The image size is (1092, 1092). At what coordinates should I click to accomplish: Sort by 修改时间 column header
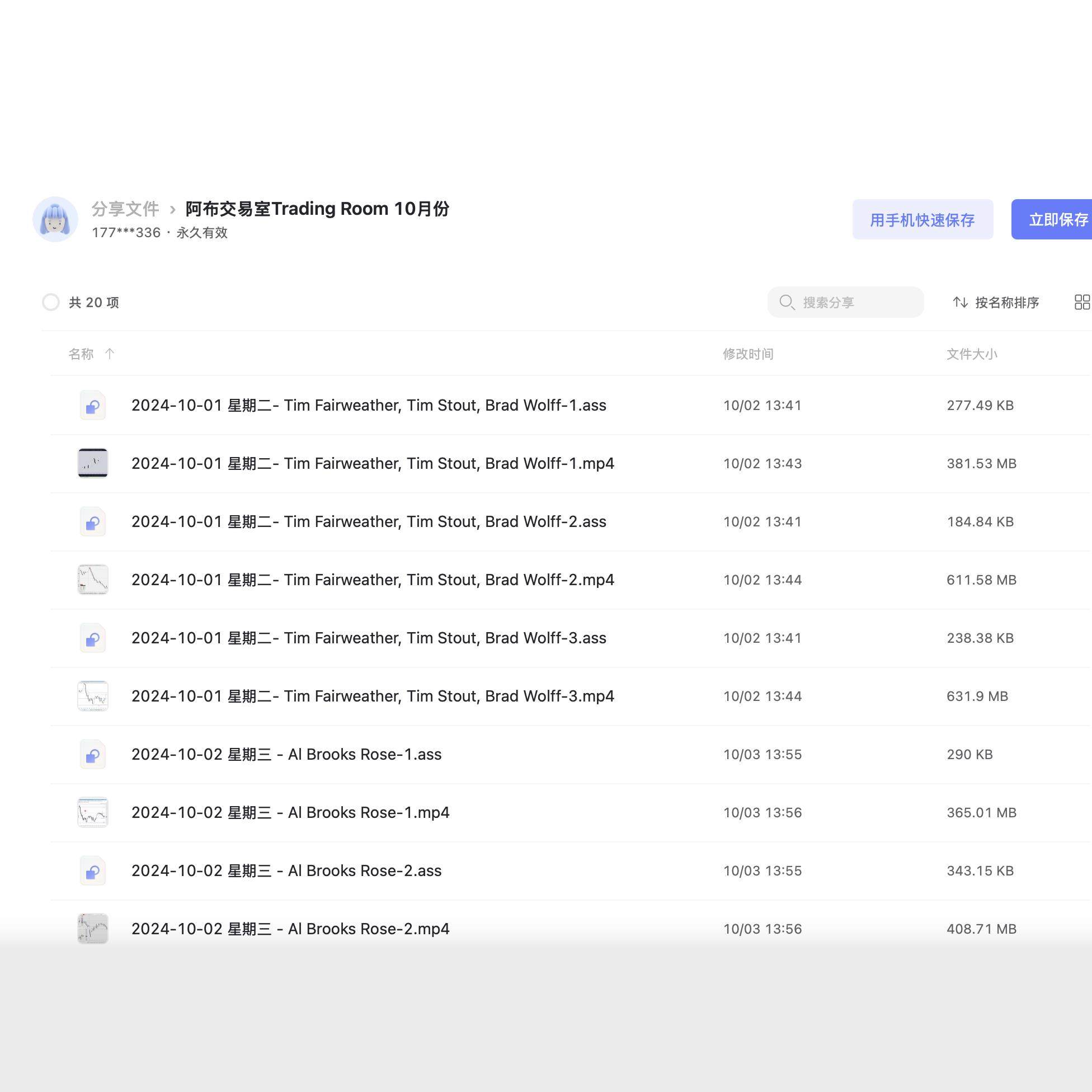748,354
